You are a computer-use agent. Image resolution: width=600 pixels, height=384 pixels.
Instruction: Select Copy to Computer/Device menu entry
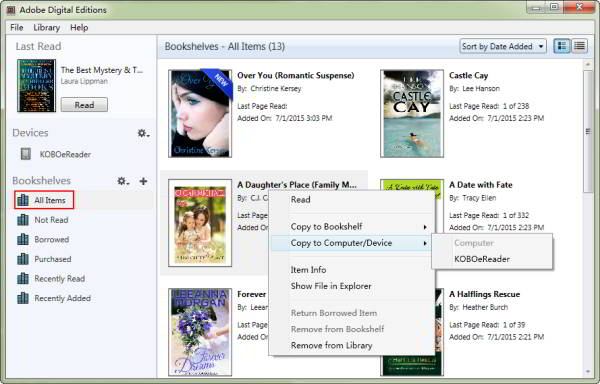click(352, 243)
